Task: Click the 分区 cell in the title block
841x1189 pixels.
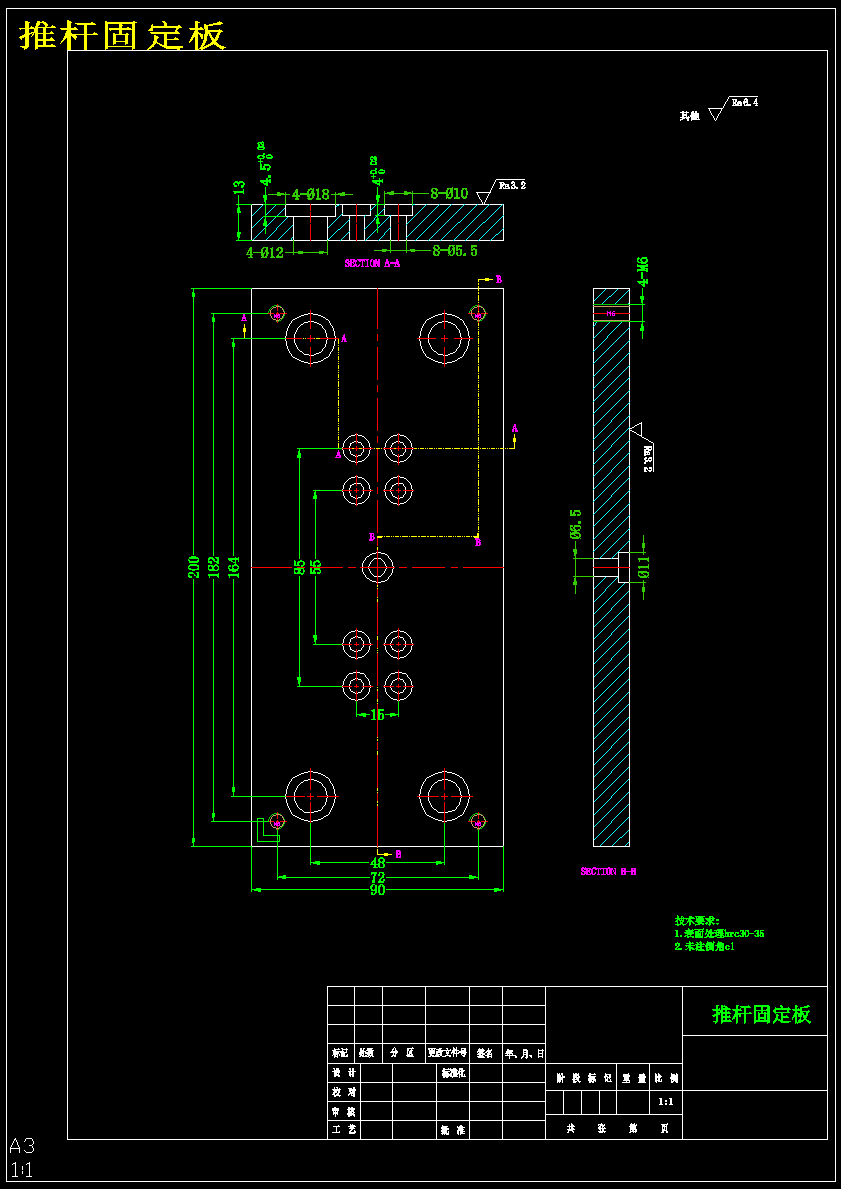Action: (403, 1053)
